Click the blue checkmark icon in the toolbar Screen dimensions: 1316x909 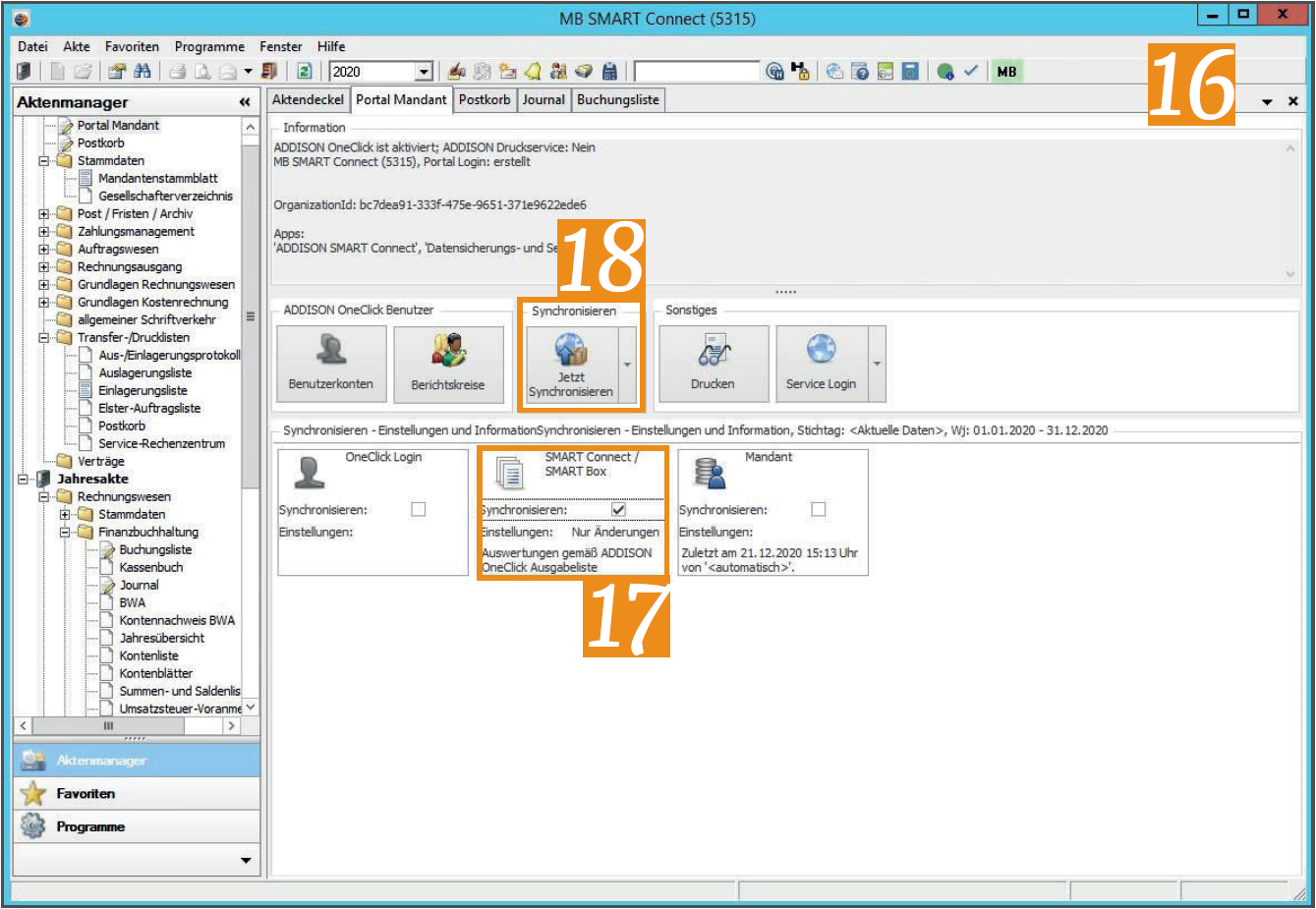[971, 71]
